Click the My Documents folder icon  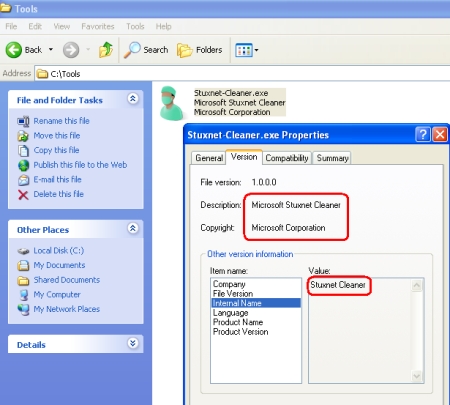pyautogui.click(x=23, y=266)
